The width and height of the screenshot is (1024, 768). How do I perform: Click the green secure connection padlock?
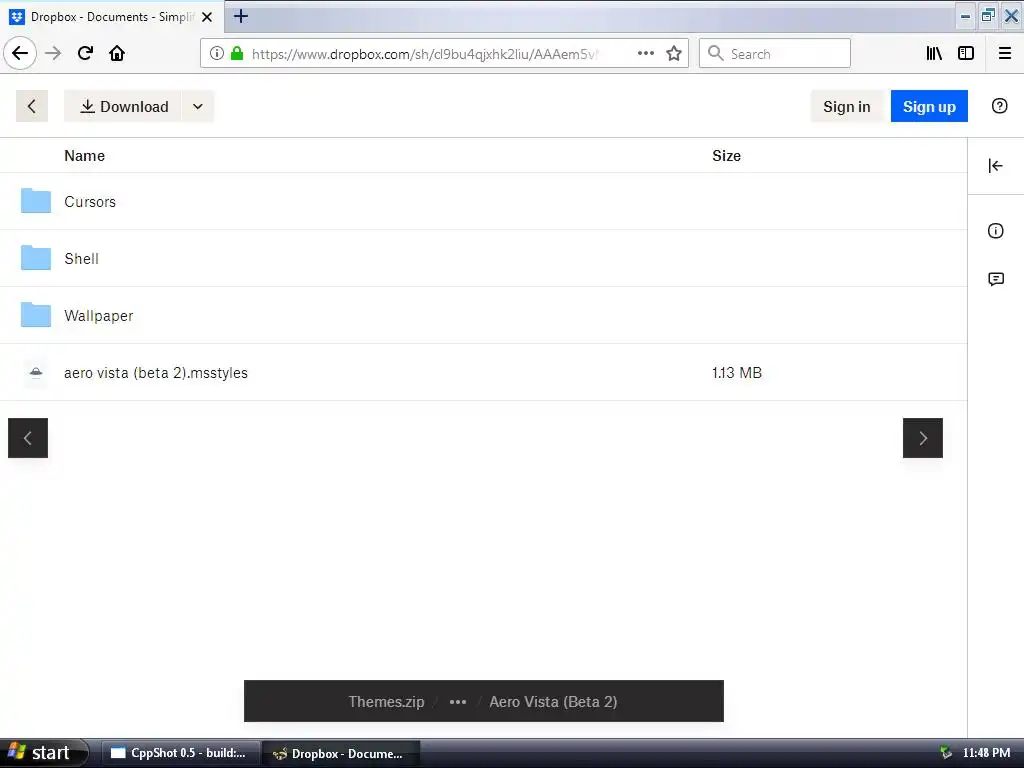point(237,54)
